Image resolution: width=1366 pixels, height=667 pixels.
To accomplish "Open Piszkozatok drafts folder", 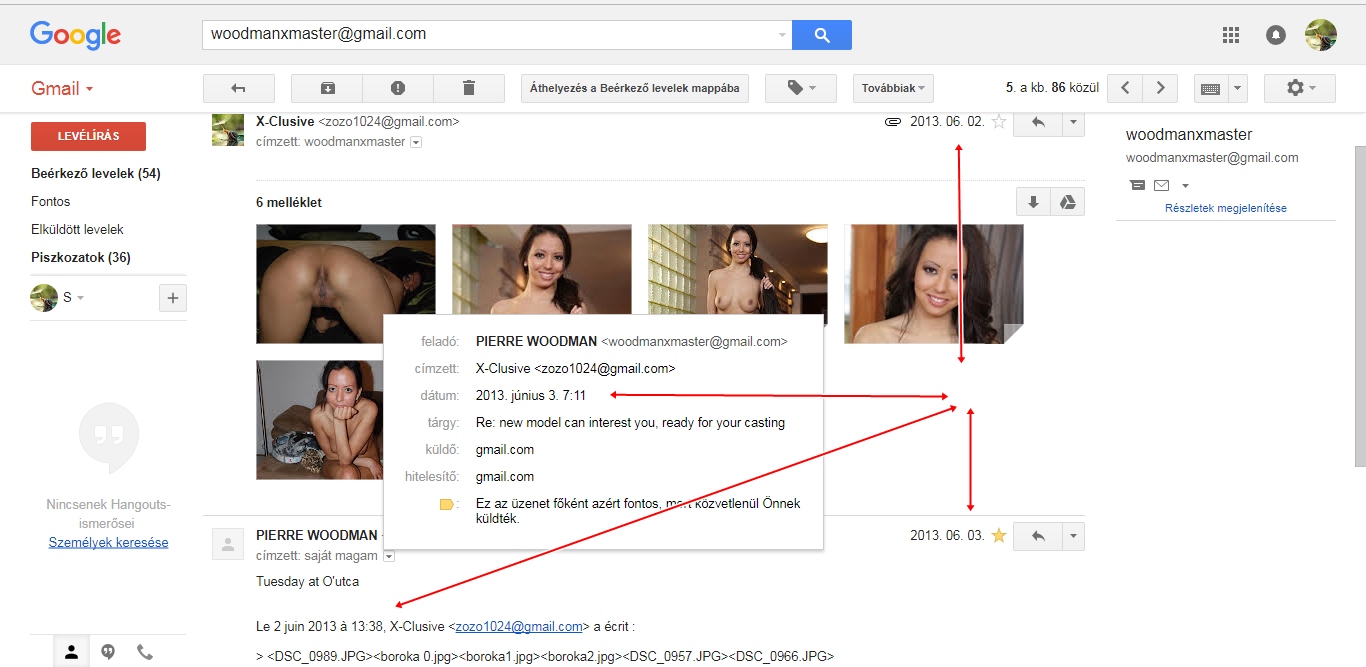I will pyautogui.click(x=78, y=257).
